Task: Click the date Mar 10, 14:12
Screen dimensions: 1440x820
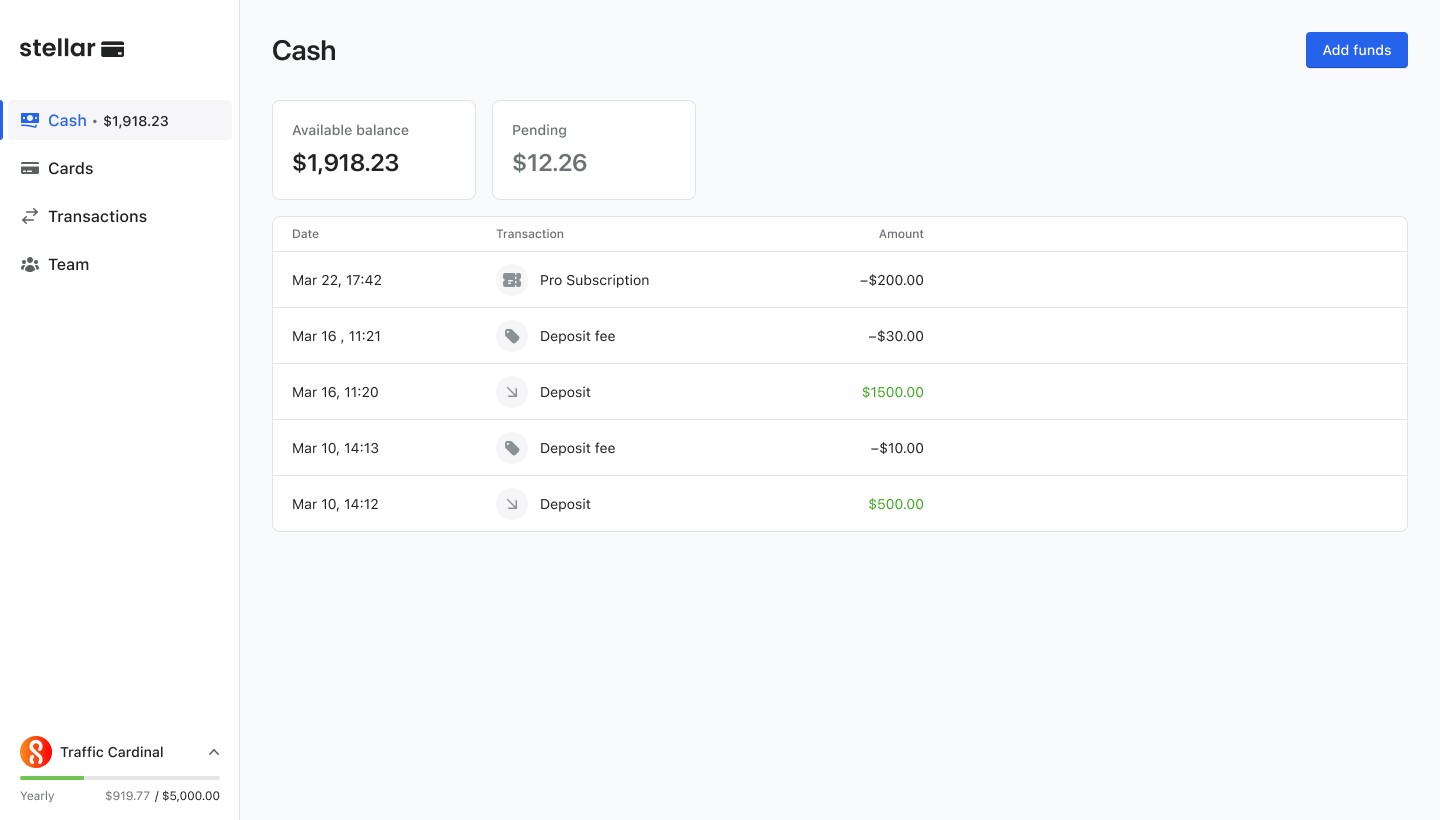Action: tap(335, 504)
